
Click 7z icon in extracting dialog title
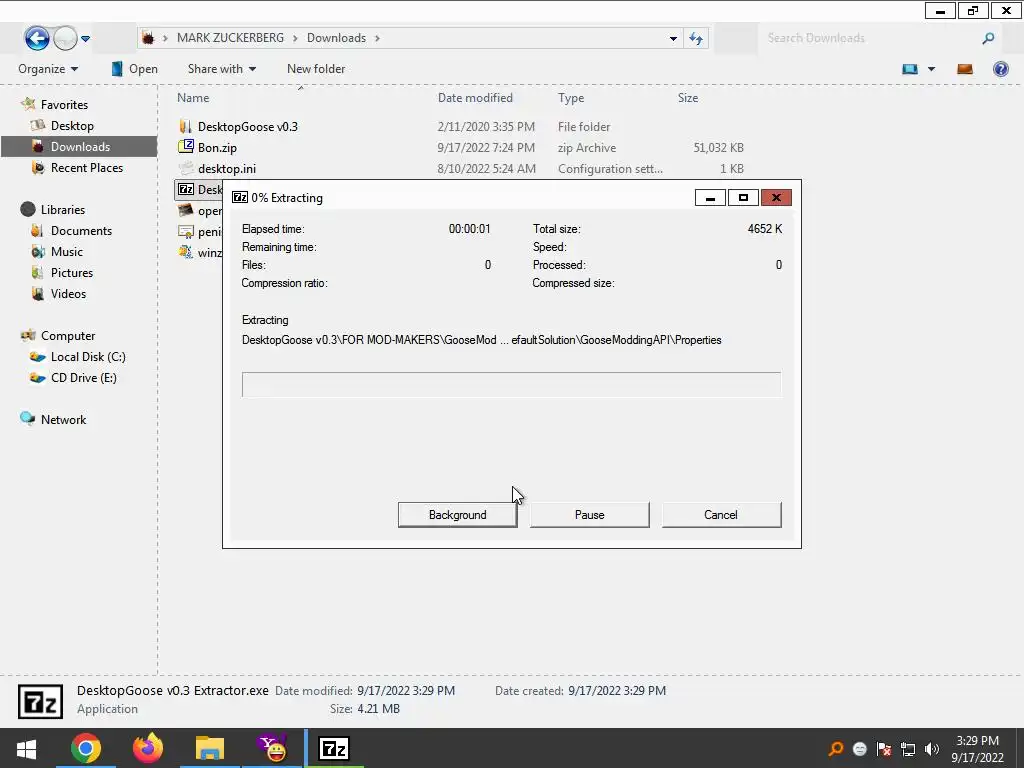pyautogui.click(x=240, y=197)
